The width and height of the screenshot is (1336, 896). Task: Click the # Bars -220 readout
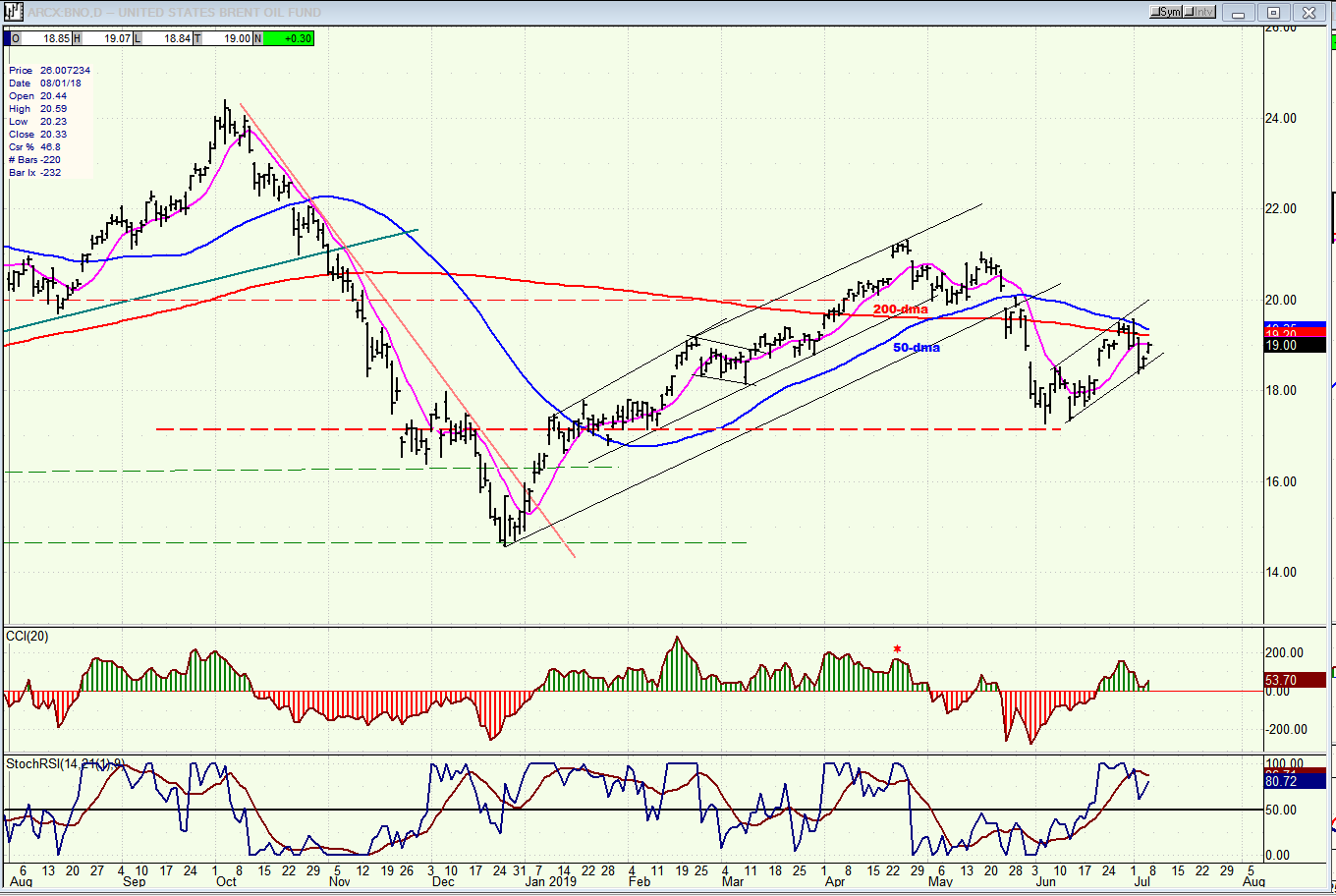[35, 160]
